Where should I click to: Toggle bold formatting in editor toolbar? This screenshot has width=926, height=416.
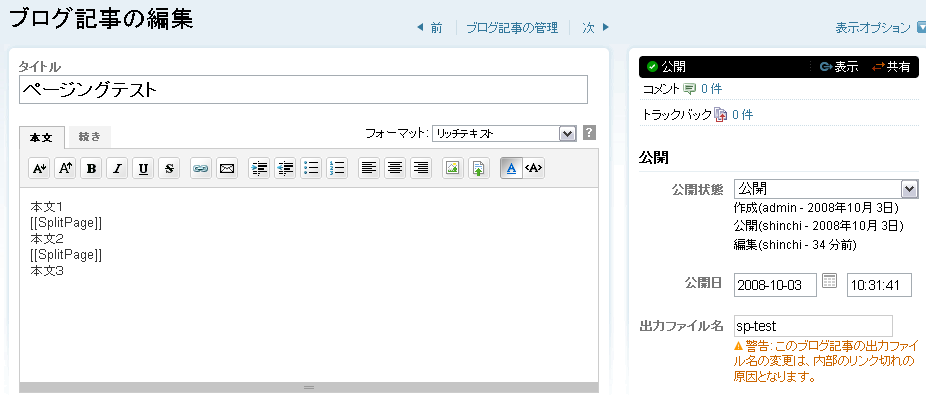click(91, 168)
